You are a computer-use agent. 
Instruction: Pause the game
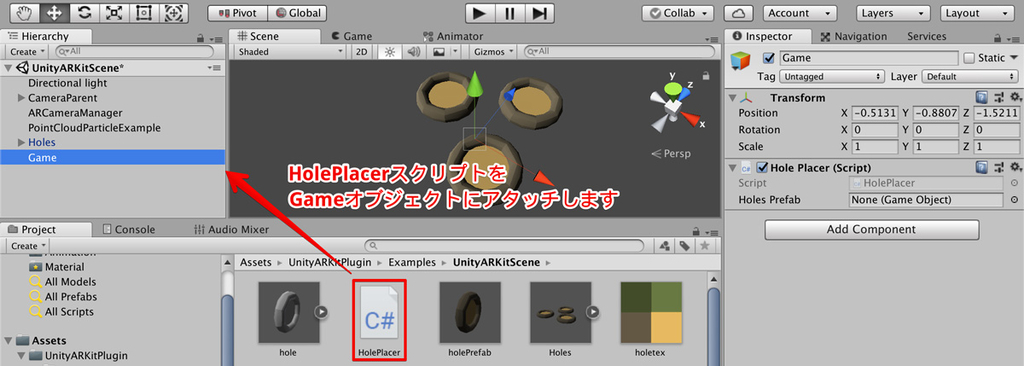pyautogui.click(x=509, y=13)
